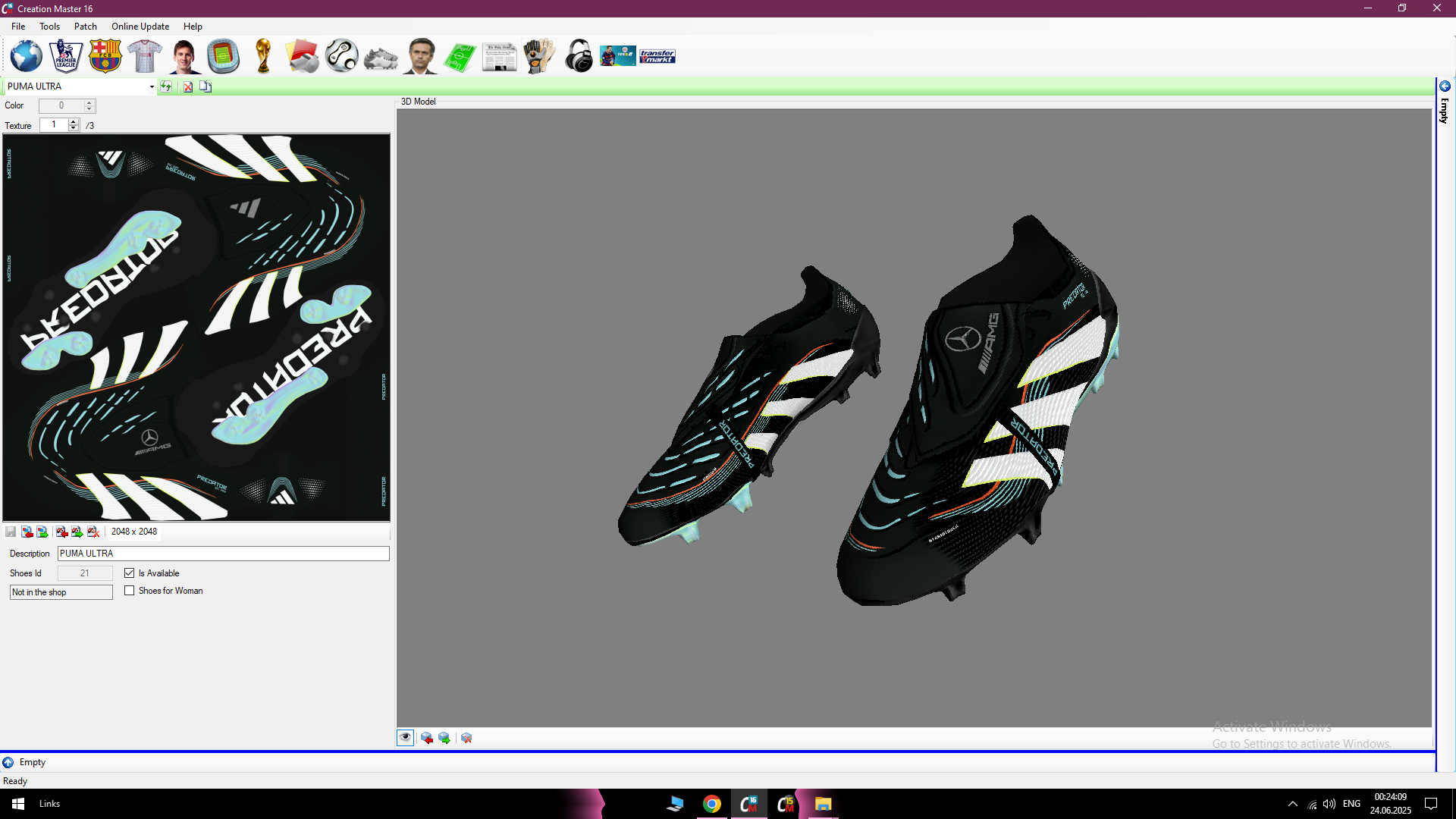Click the ENG language indicator

pos(1351,804)
